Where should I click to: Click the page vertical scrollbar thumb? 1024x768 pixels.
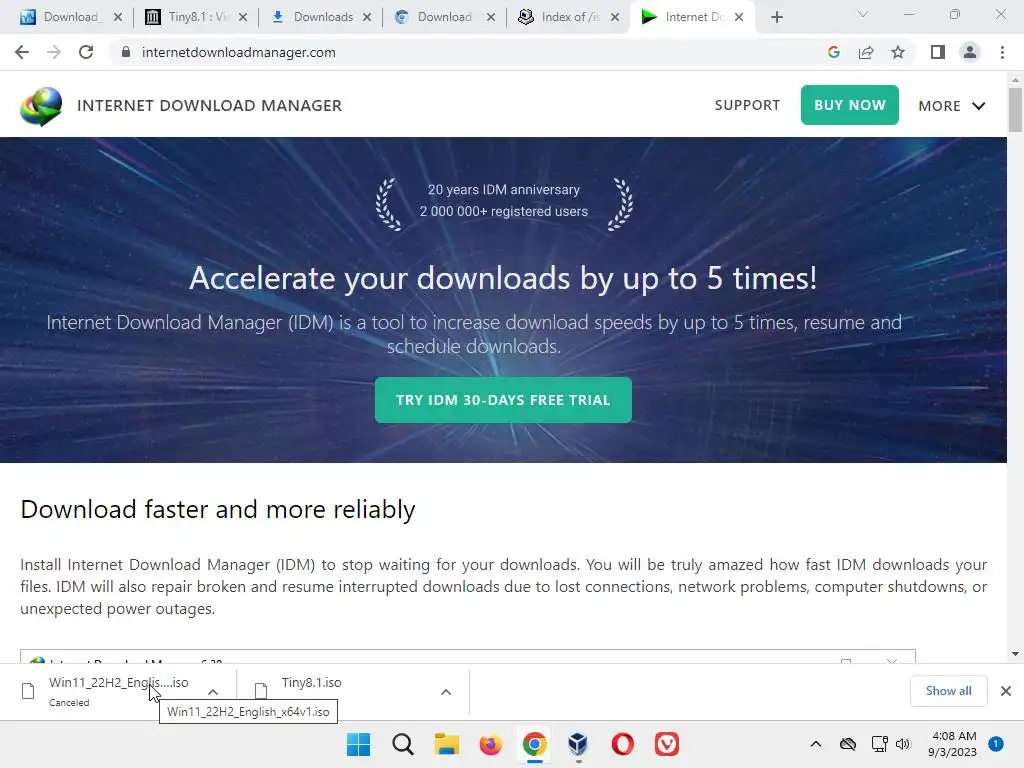tap(1015, 109)
